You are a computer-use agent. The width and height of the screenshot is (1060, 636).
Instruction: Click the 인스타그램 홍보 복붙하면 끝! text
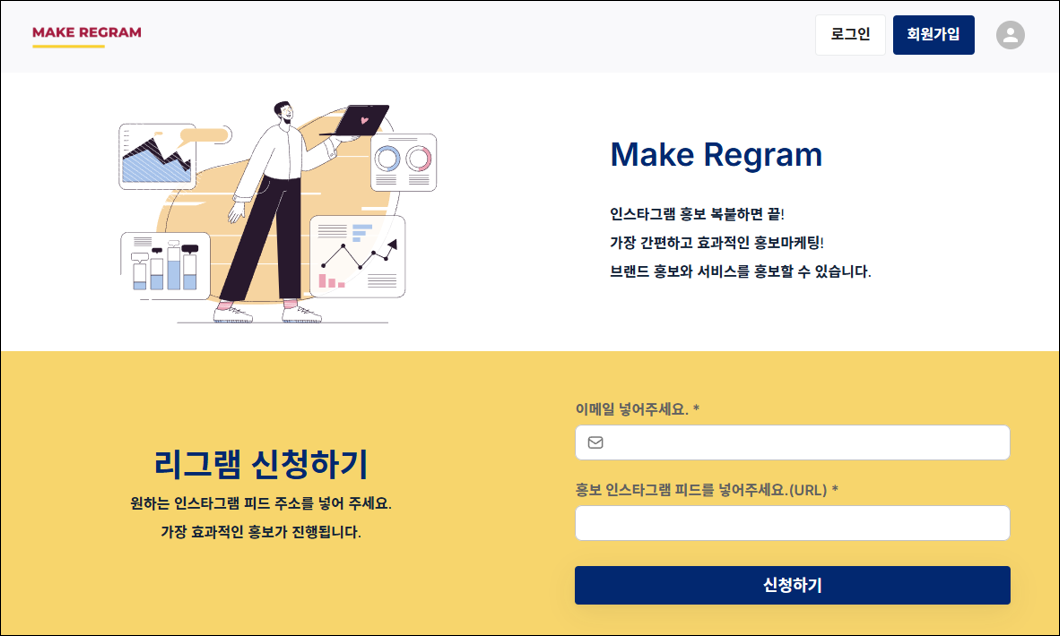tap(697, 214)
